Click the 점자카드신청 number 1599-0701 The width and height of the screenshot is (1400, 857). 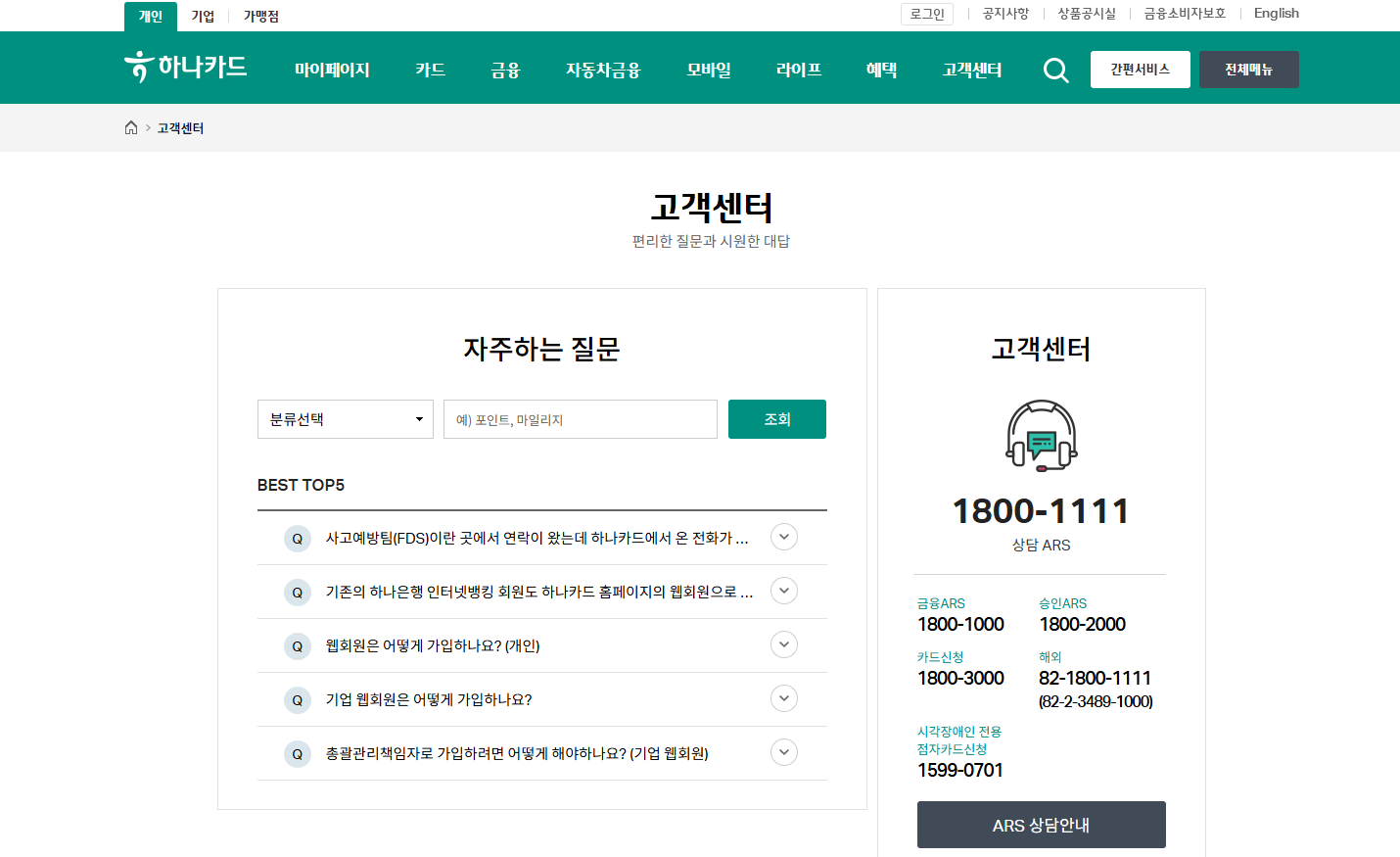960,770
